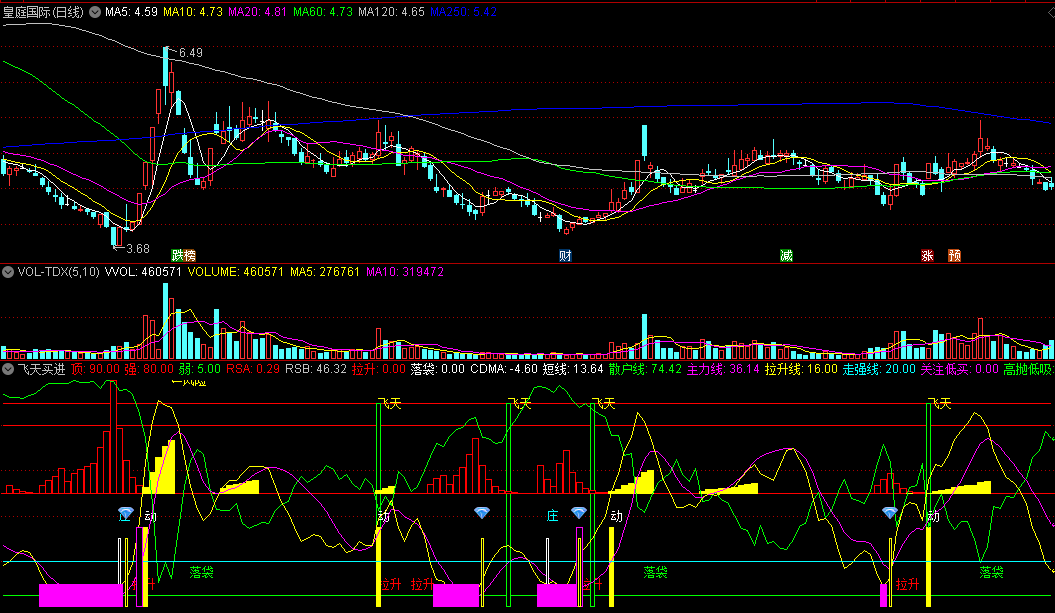
Task: Click the 短线: 13.64 indicator value
Action: coord(573,369)
